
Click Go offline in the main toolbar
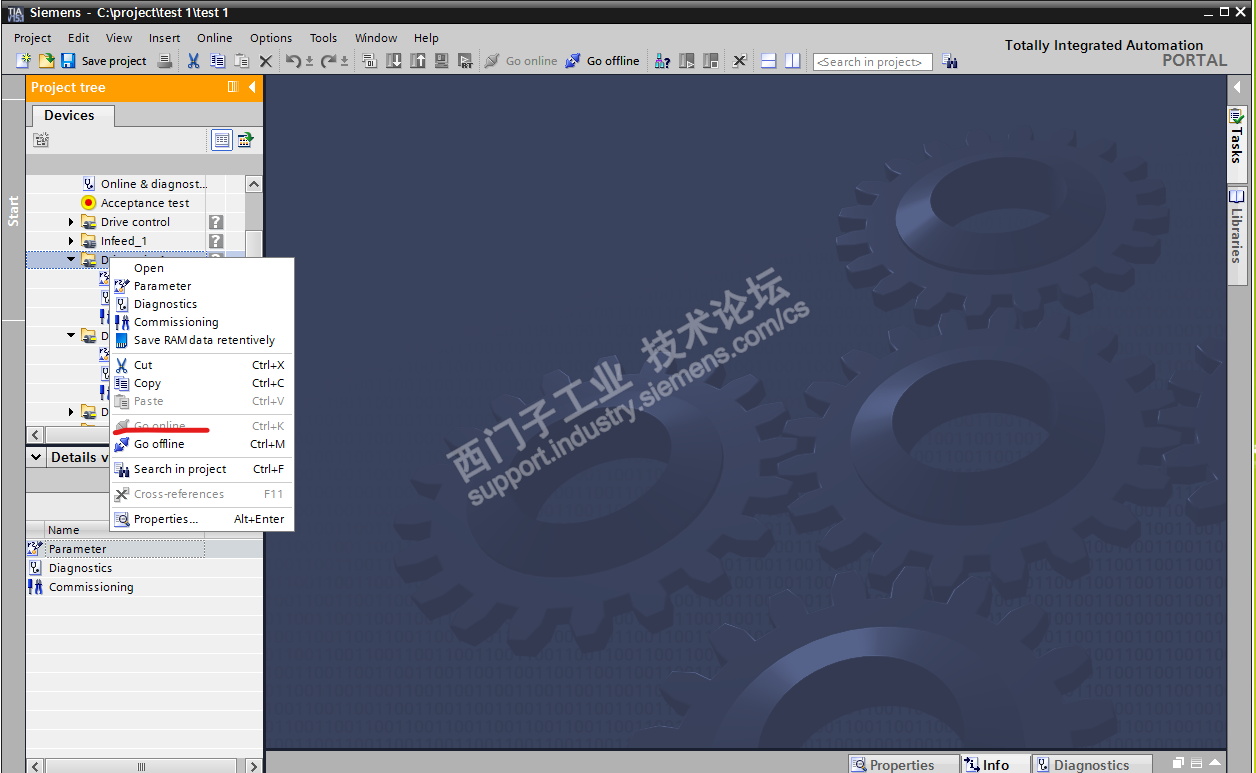coord(602,61)
